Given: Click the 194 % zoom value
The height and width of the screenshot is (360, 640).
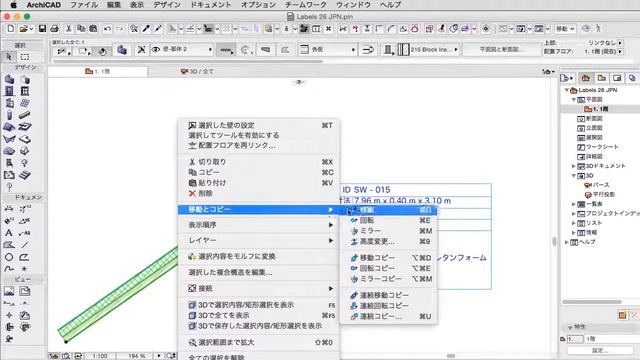Looking at the screenshot, I should 137,356.
